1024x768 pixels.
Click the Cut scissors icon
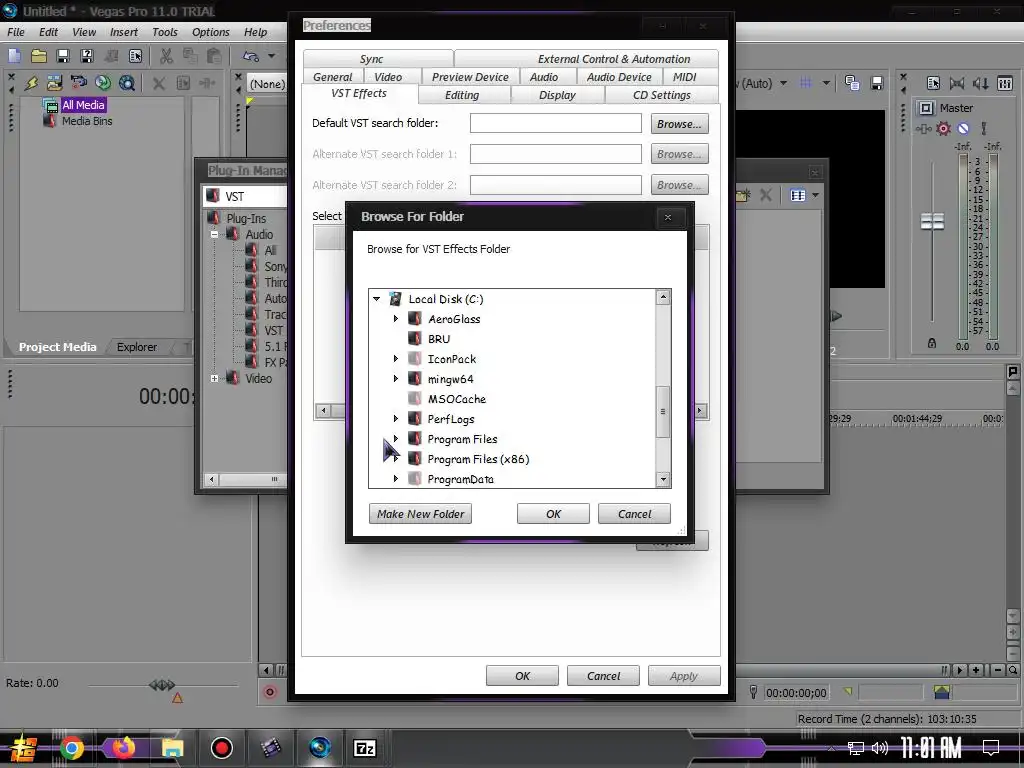coord(167,56)
